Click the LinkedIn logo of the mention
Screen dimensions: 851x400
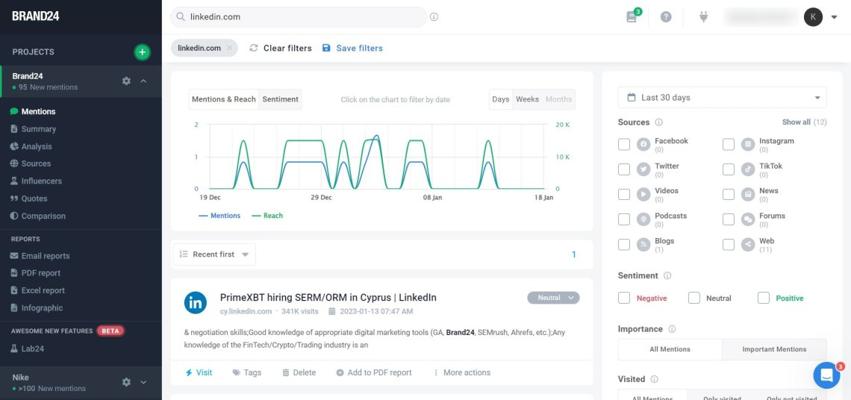pyautogui.click(x=195, y=302)
